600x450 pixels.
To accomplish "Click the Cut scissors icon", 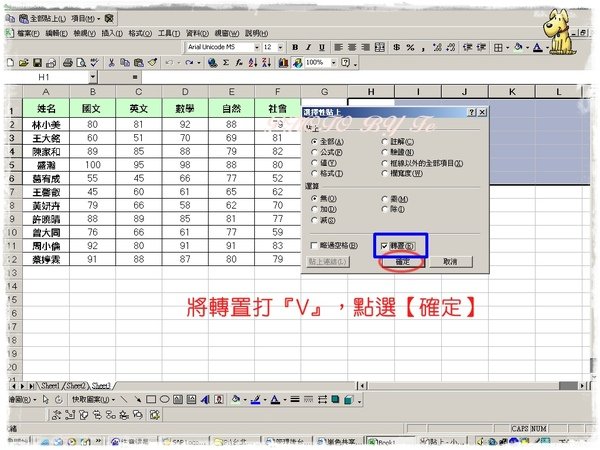I will pos(111,62).
